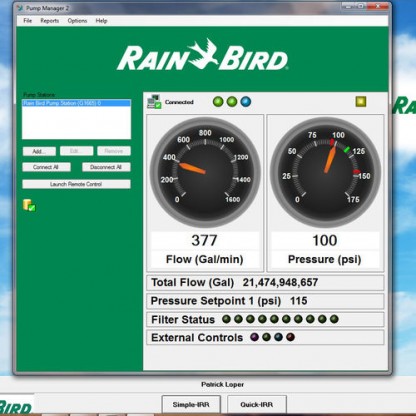This screenshot has height=416, width=416.
Task: Click the first Filter Status indicator light
Action: (x=226, y=319)
